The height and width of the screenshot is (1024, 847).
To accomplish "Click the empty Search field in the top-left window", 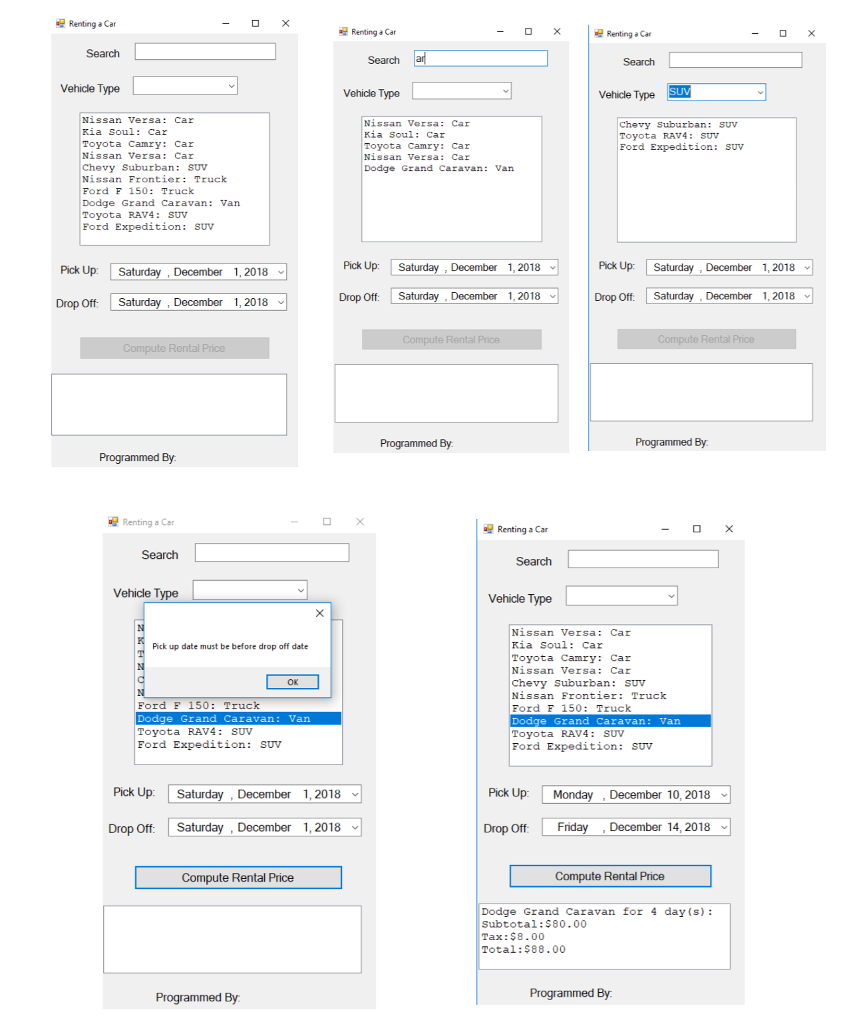I will (x=204, y=51).
